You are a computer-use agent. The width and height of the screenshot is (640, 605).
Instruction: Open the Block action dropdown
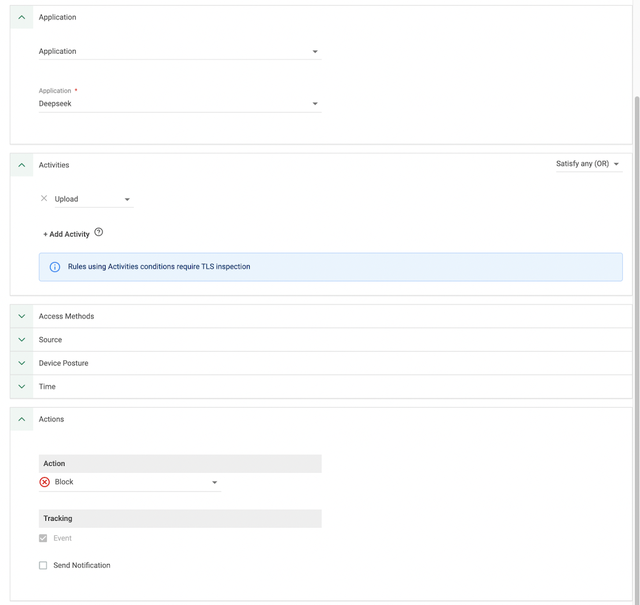130,483
